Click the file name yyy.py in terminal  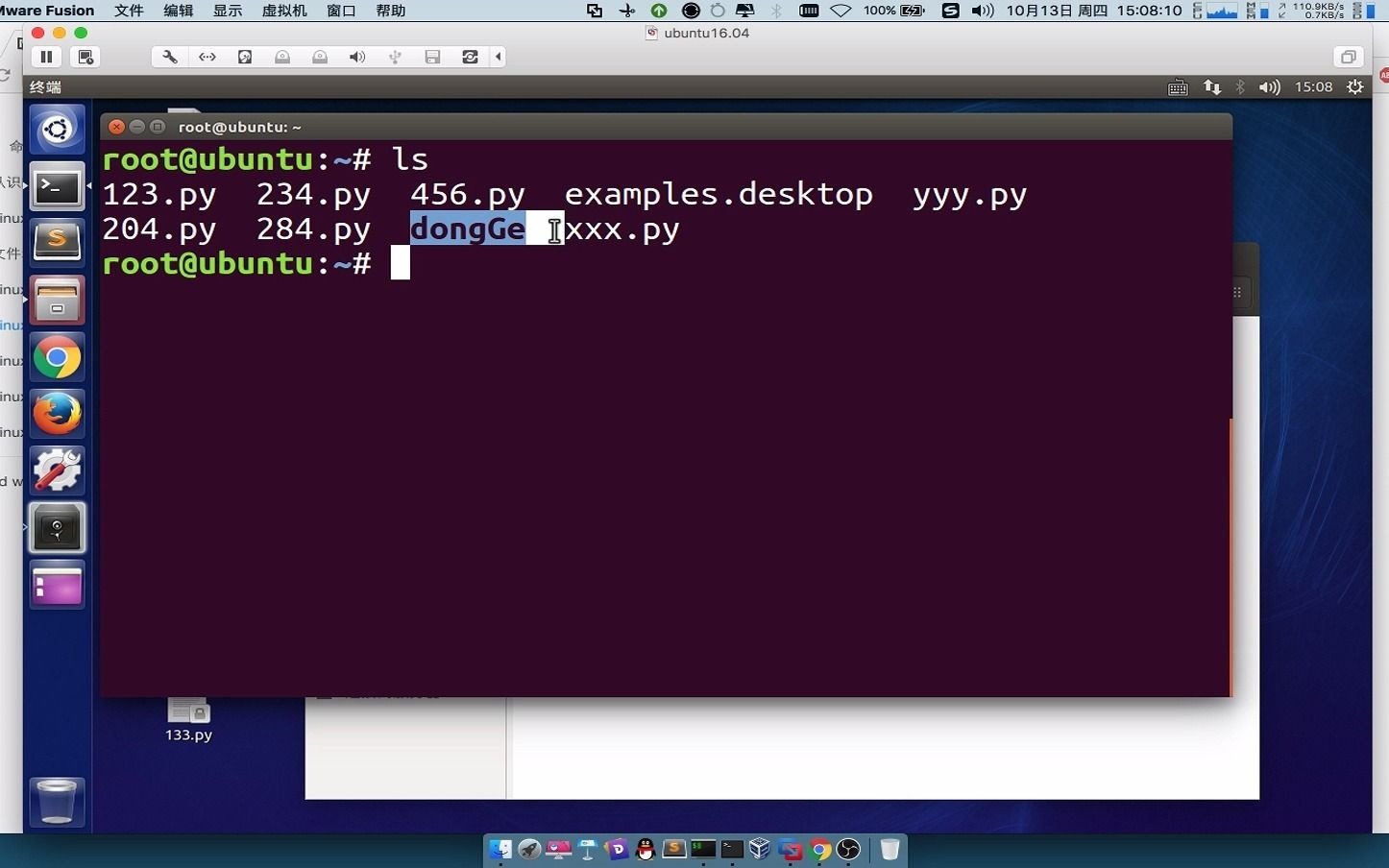click(970, 197)
